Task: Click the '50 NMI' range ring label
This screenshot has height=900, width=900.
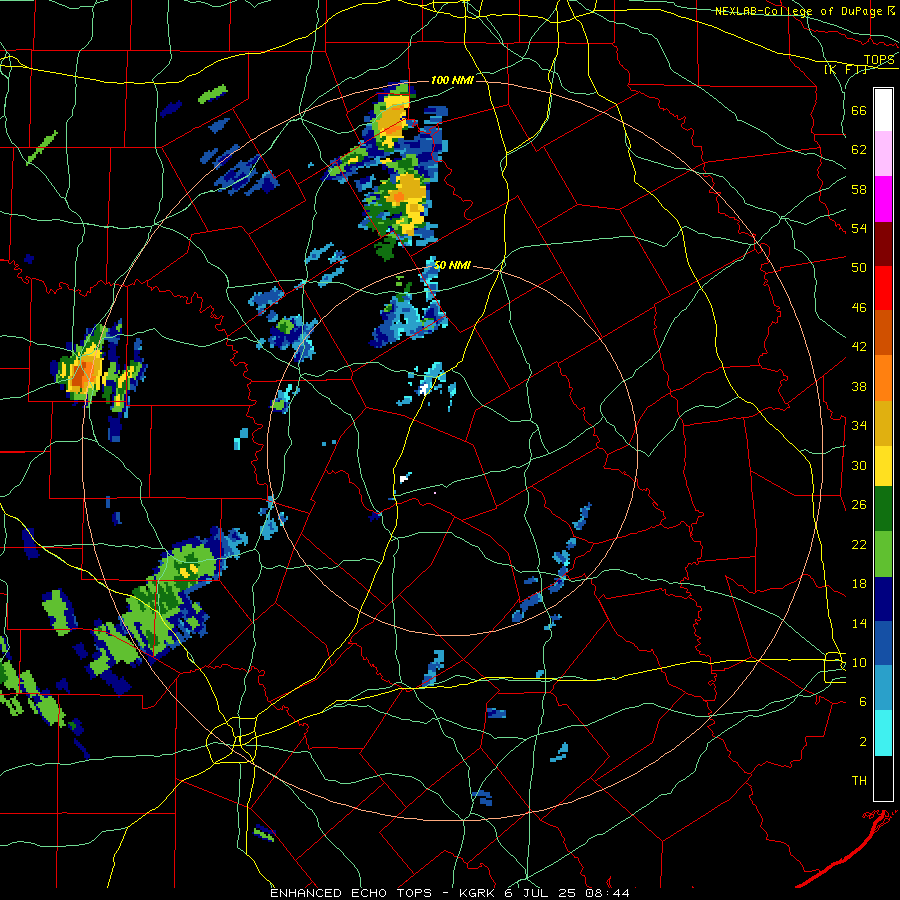Action: point(452,265)
